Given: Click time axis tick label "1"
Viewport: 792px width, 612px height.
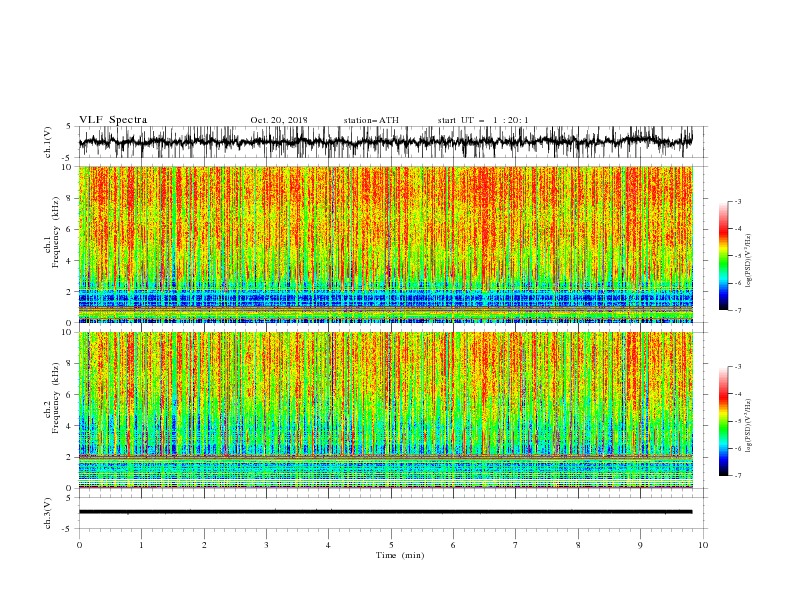Looking at the screenshot, I should click(141, 545).
